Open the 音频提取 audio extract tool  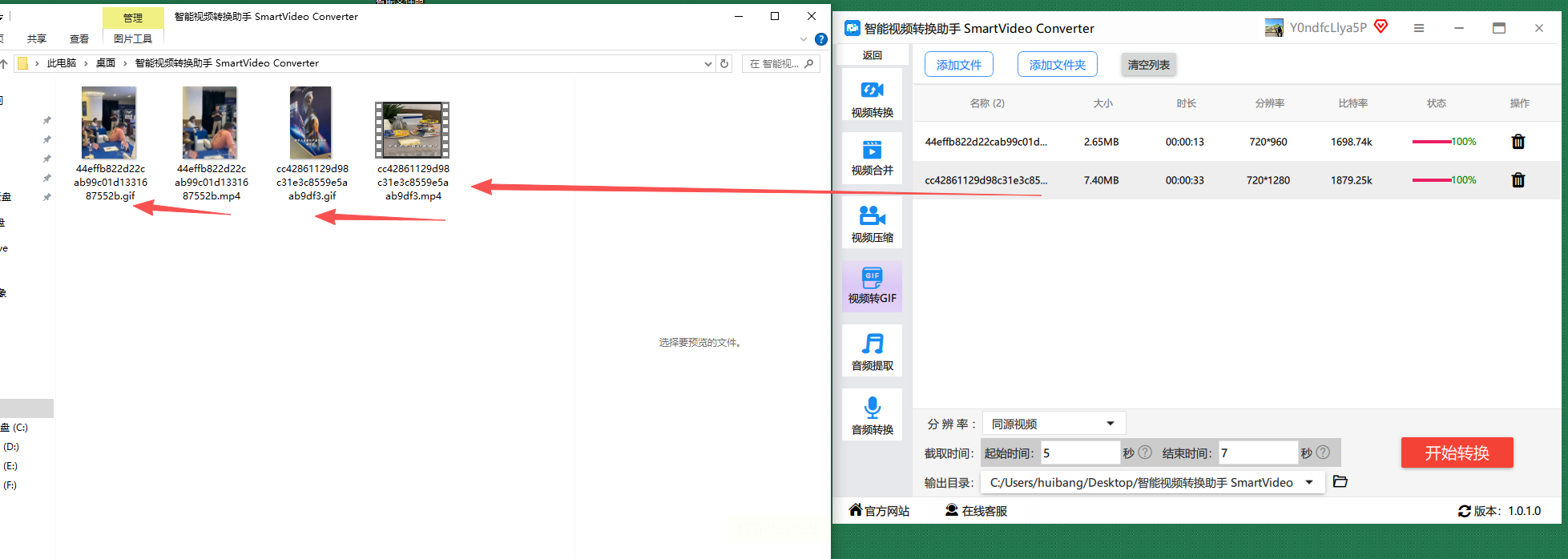[x=872, y=350]
